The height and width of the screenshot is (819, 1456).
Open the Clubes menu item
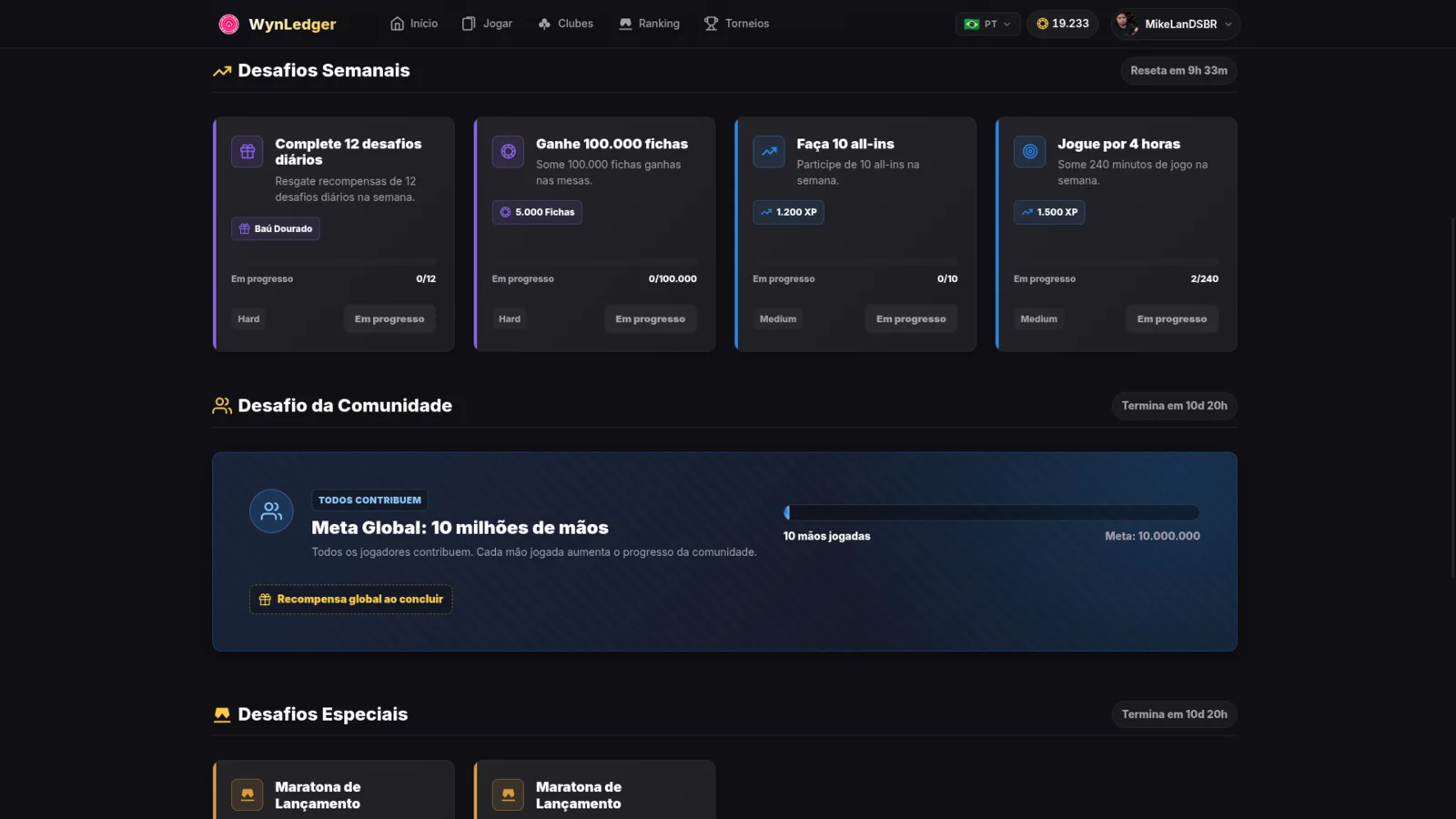click(x=565, y=24)
